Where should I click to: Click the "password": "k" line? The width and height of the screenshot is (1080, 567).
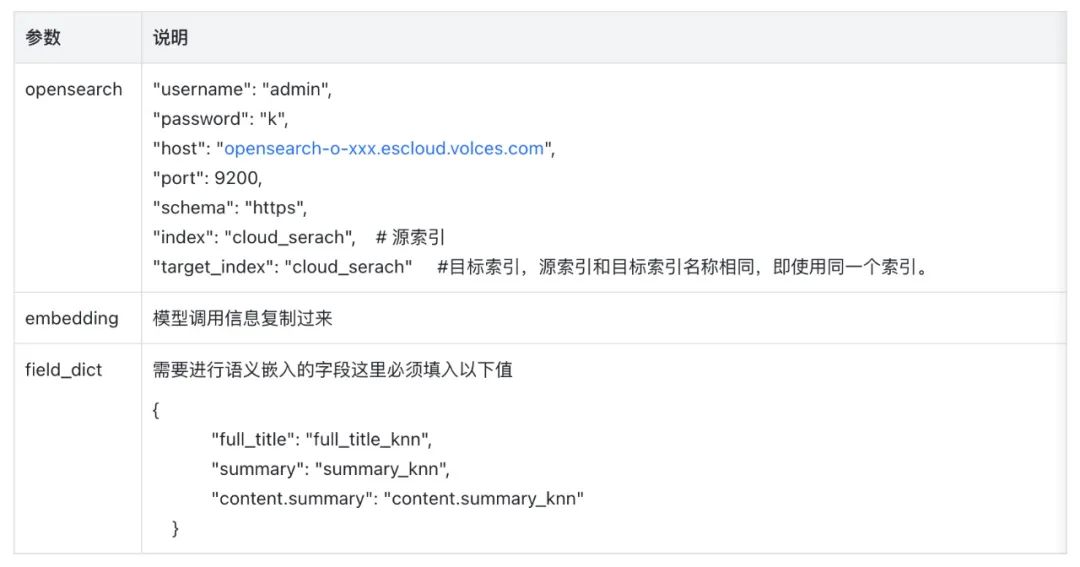(220, 119)
